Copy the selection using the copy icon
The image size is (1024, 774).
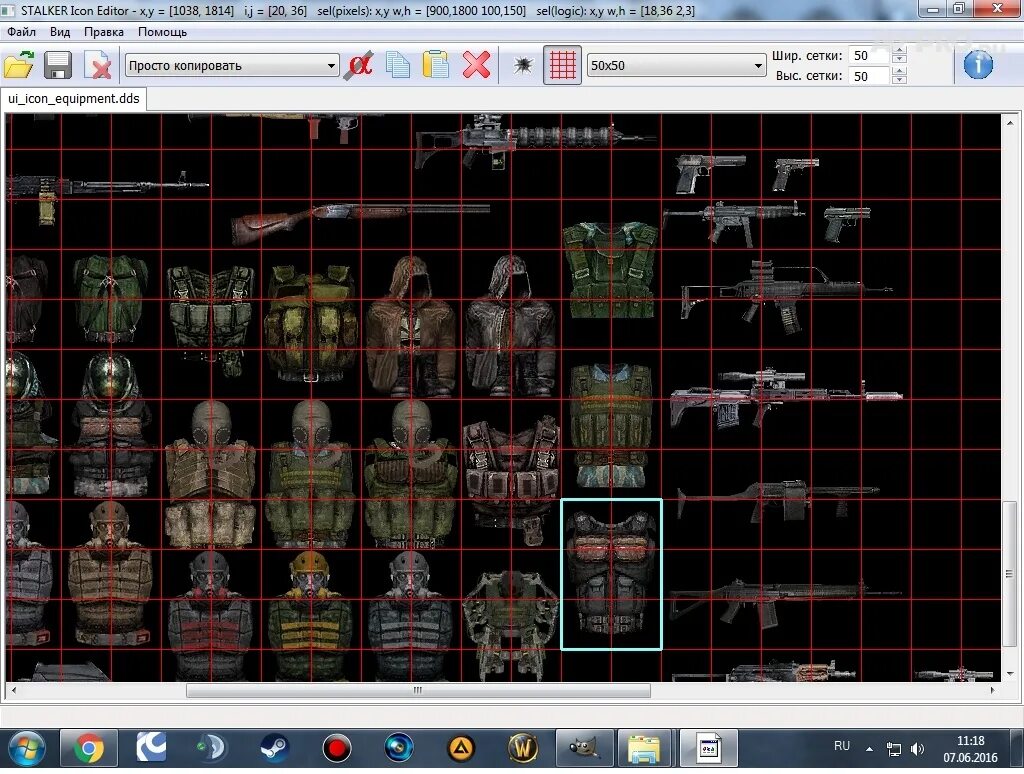pyautogui.click(x=398, y=65)
